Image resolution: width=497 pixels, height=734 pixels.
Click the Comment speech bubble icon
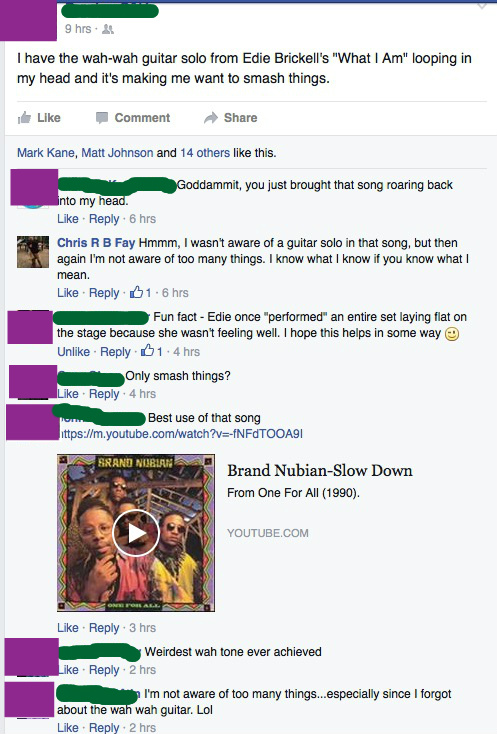tap(102, 117)
